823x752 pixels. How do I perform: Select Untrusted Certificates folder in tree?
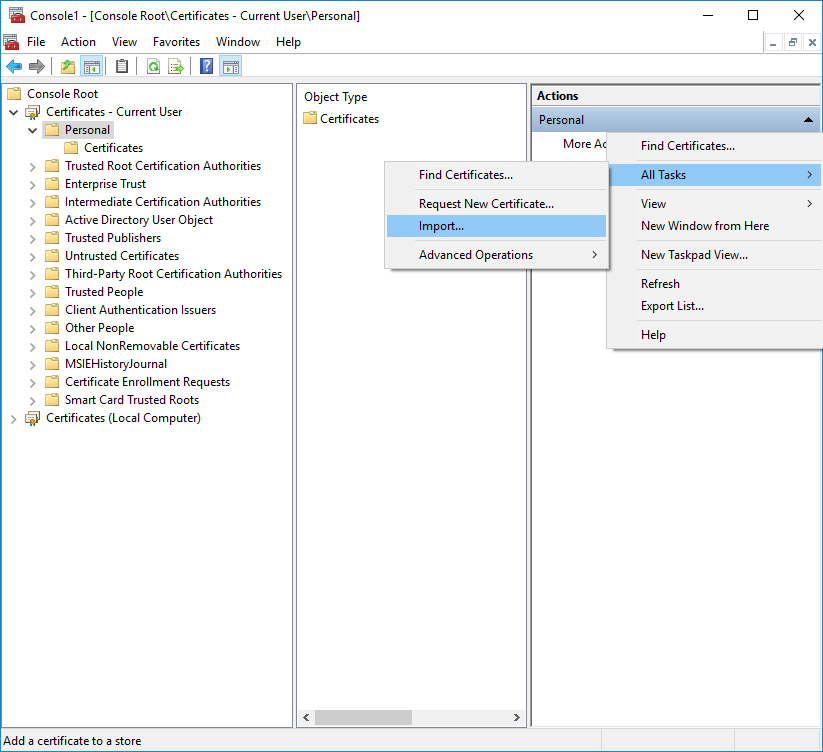(x=122, y=256)
